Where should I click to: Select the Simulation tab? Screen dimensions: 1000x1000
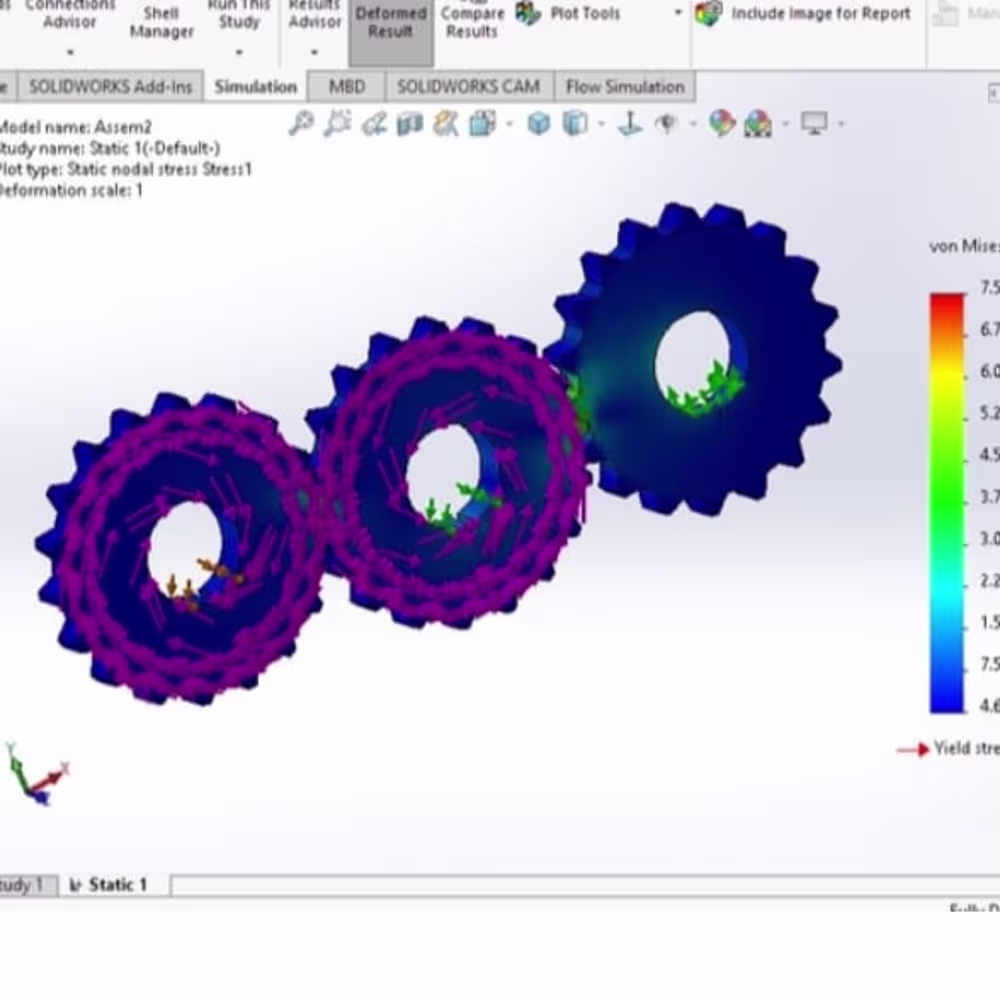click(256, 87)
